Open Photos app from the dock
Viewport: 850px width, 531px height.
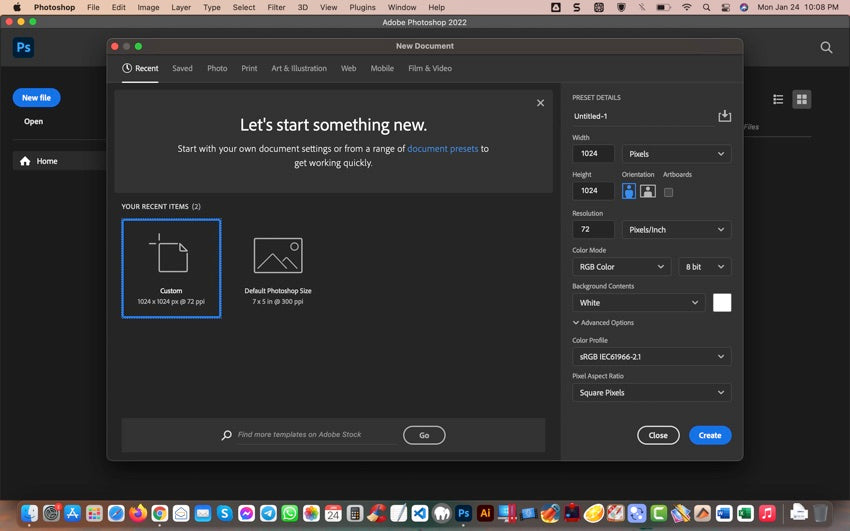coord(311,513)
